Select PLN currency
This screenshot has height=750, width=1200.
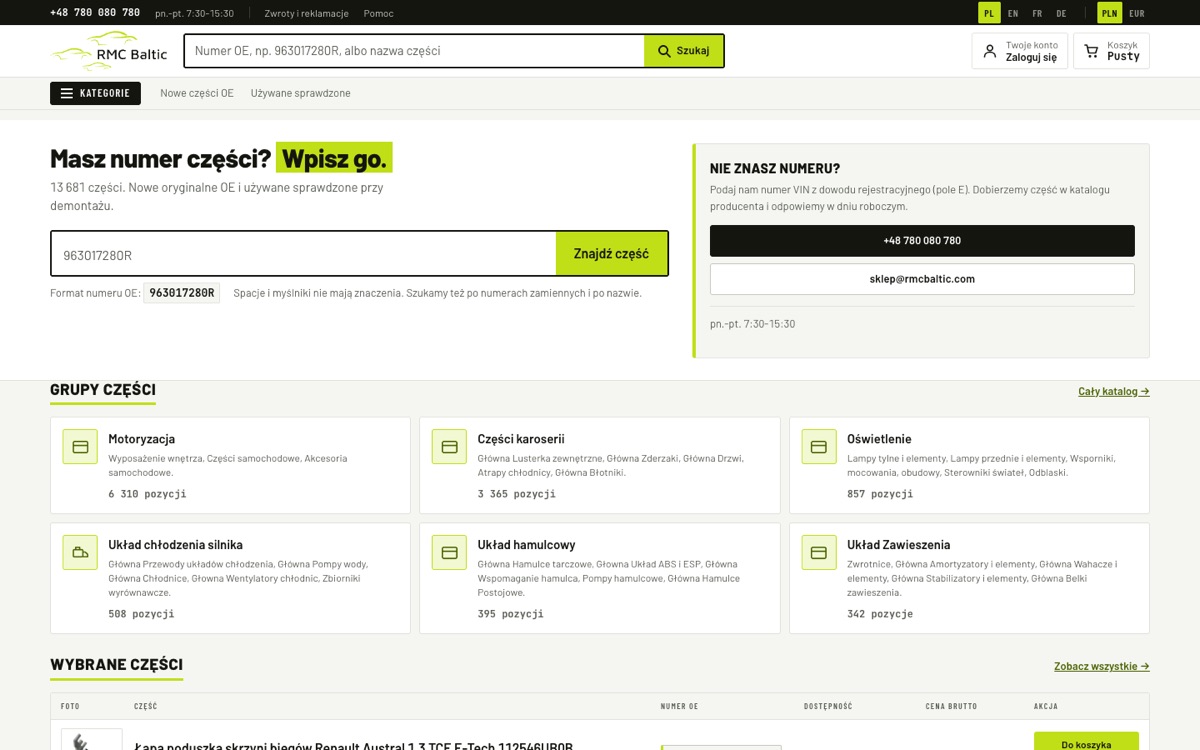point(1109,13)
